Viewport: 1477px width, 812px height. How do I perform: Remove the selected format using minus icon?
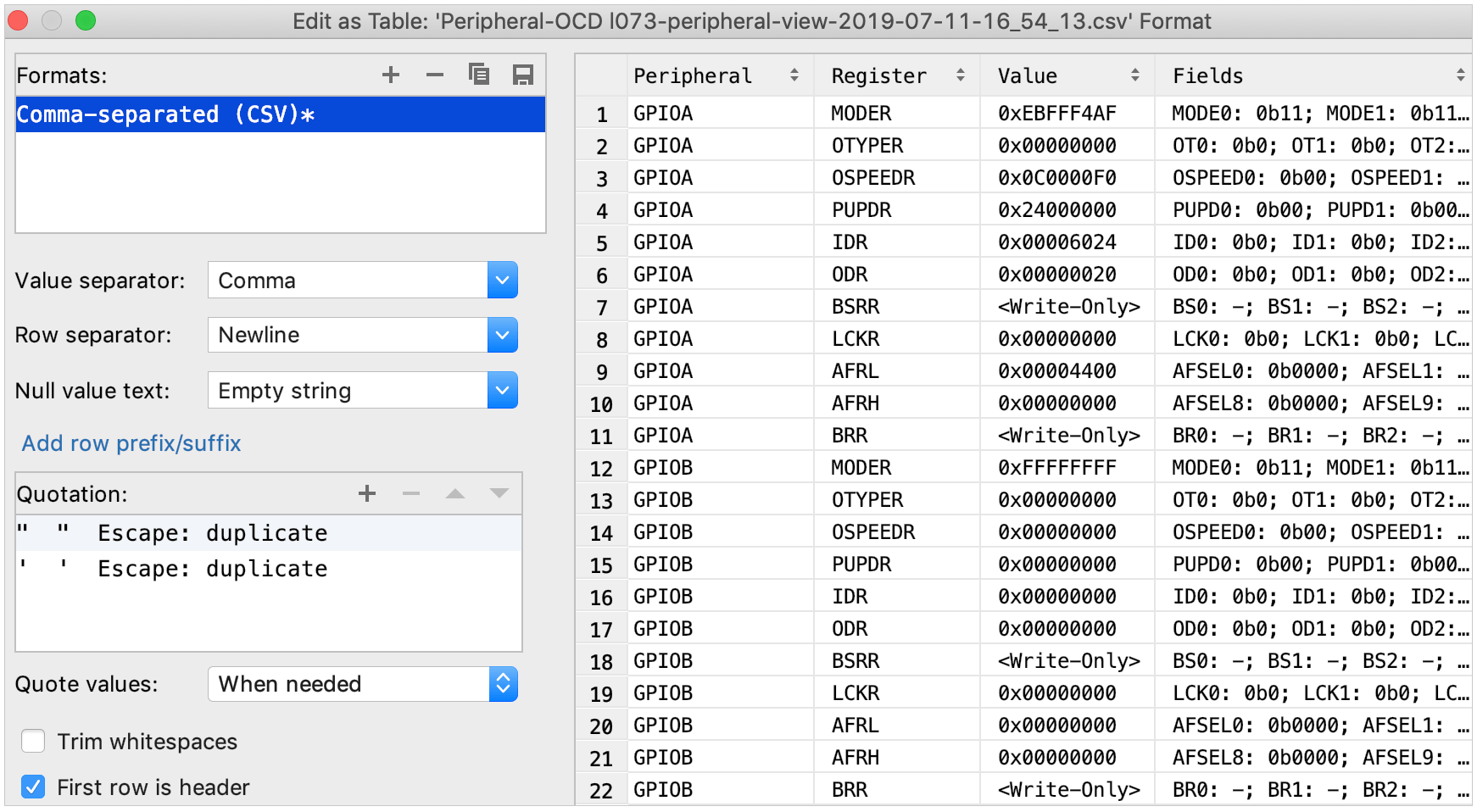(435, 75)
